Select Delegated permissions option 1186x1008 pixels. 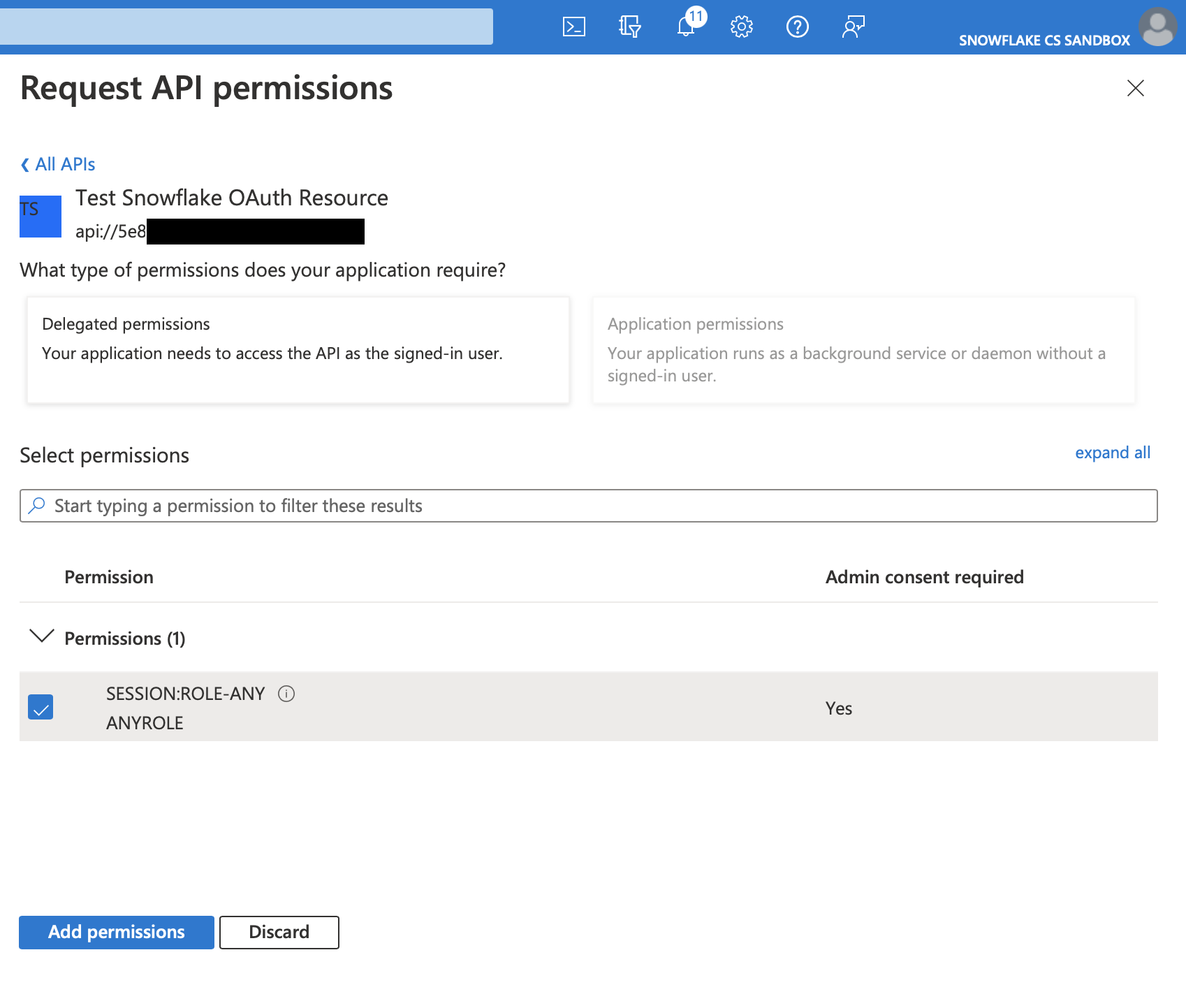coord(298,349)
